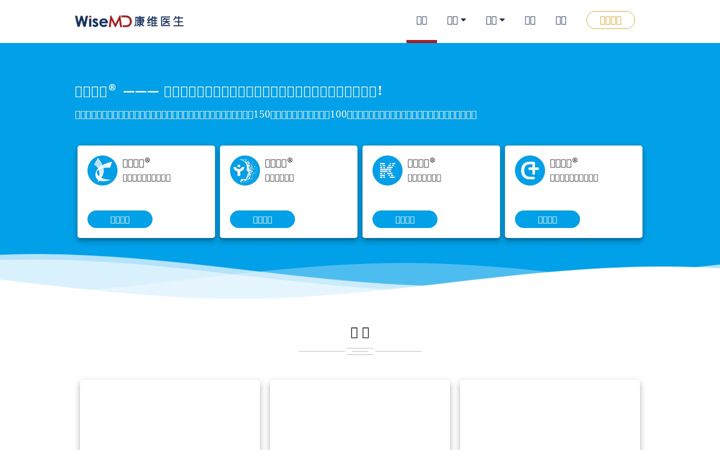
Task: Expand the first nav dropdown with caret
Action: click(456, 20)
